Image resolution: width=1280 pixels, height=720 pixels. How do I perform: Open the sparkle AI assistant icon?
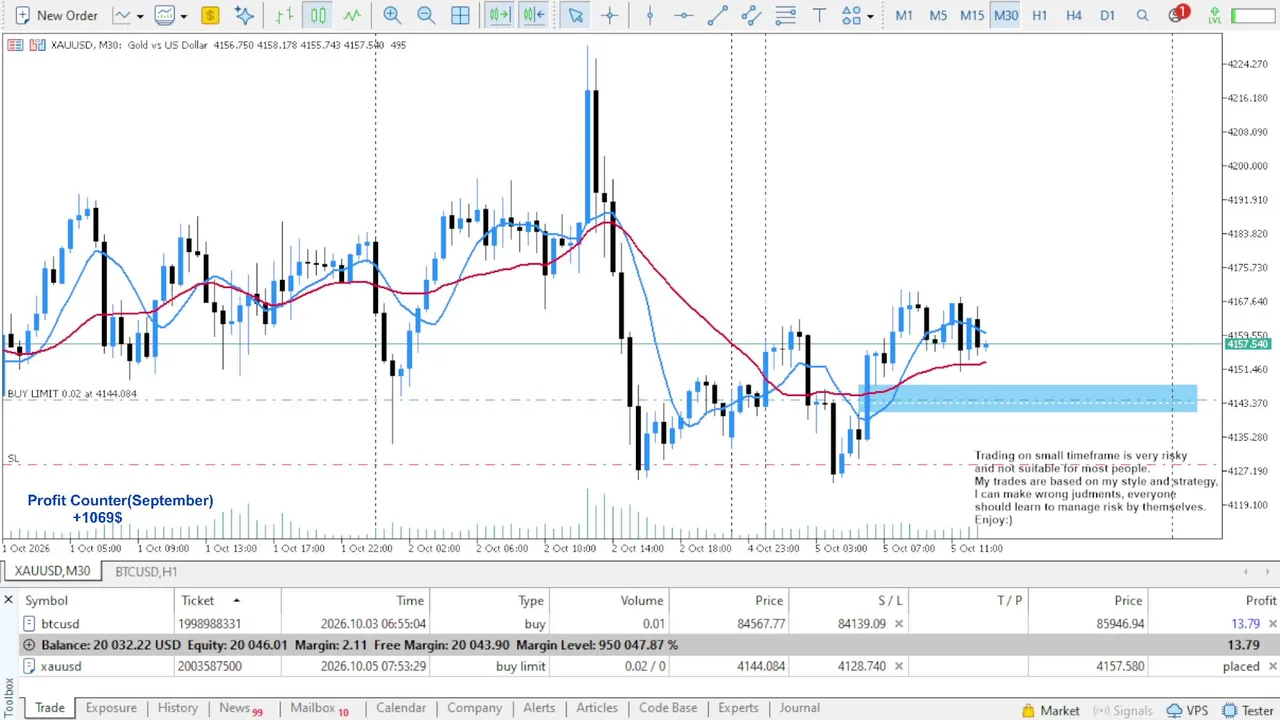244,15
